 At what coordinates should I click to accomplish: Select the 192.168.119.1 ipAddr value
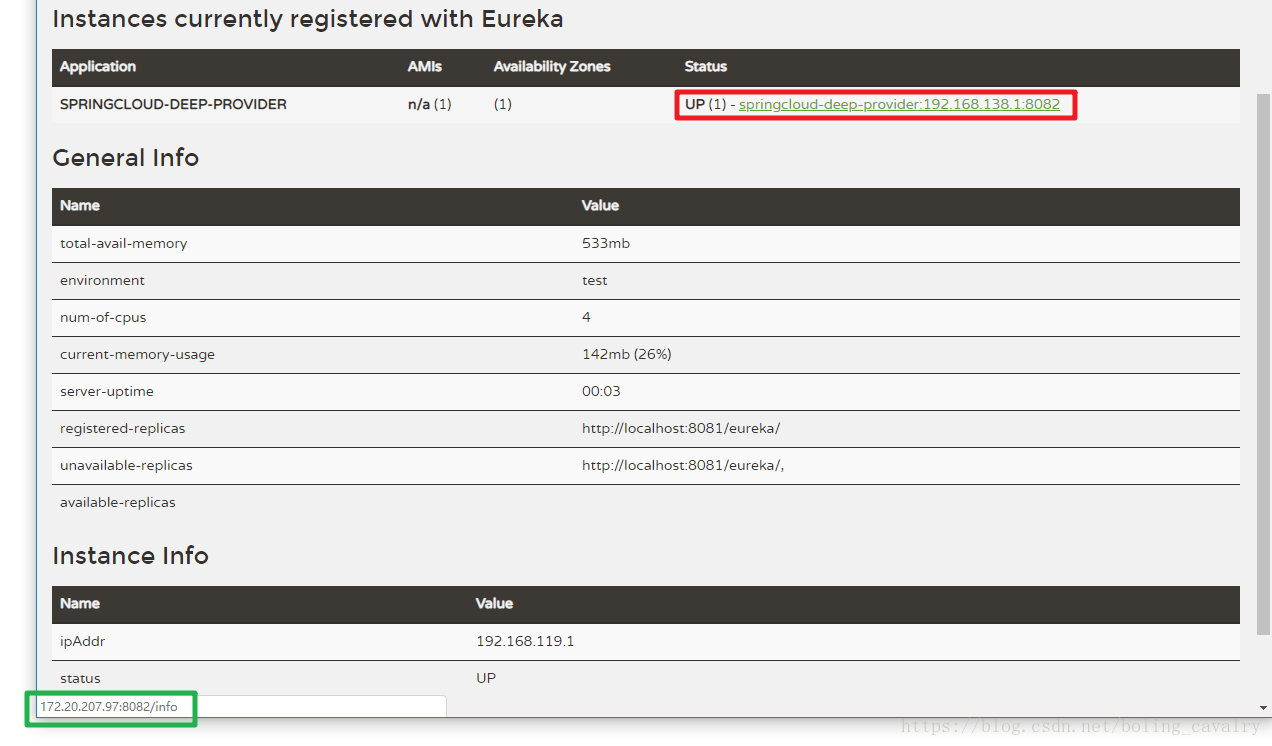pyautogui.click(x=525, y=641)
